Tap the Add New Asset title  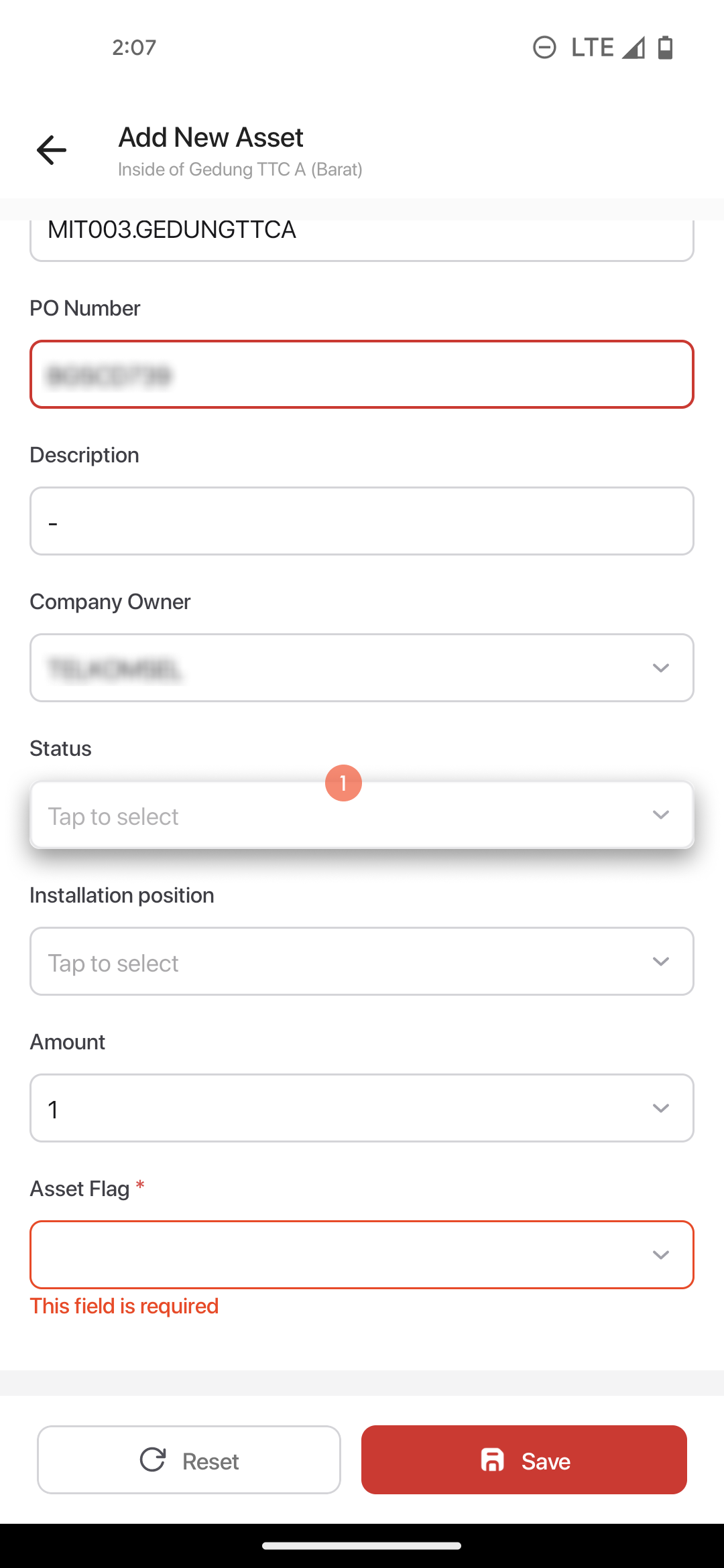coord(211,137)
